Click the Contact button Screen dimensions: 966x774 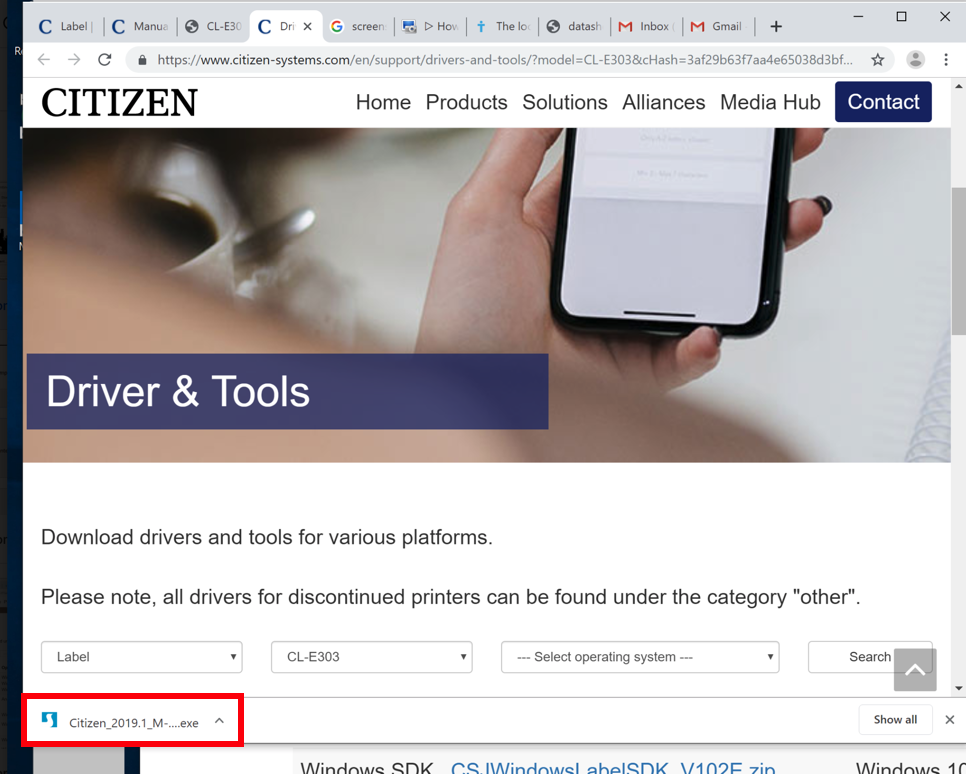[883, 102]
